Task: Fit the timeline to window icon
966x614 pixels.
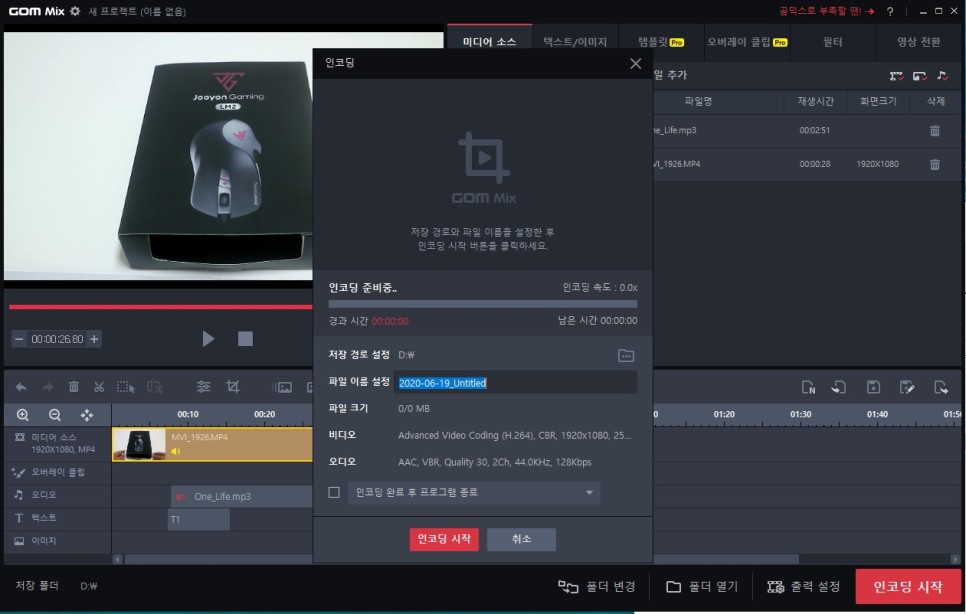Action: tap(87, 415)
